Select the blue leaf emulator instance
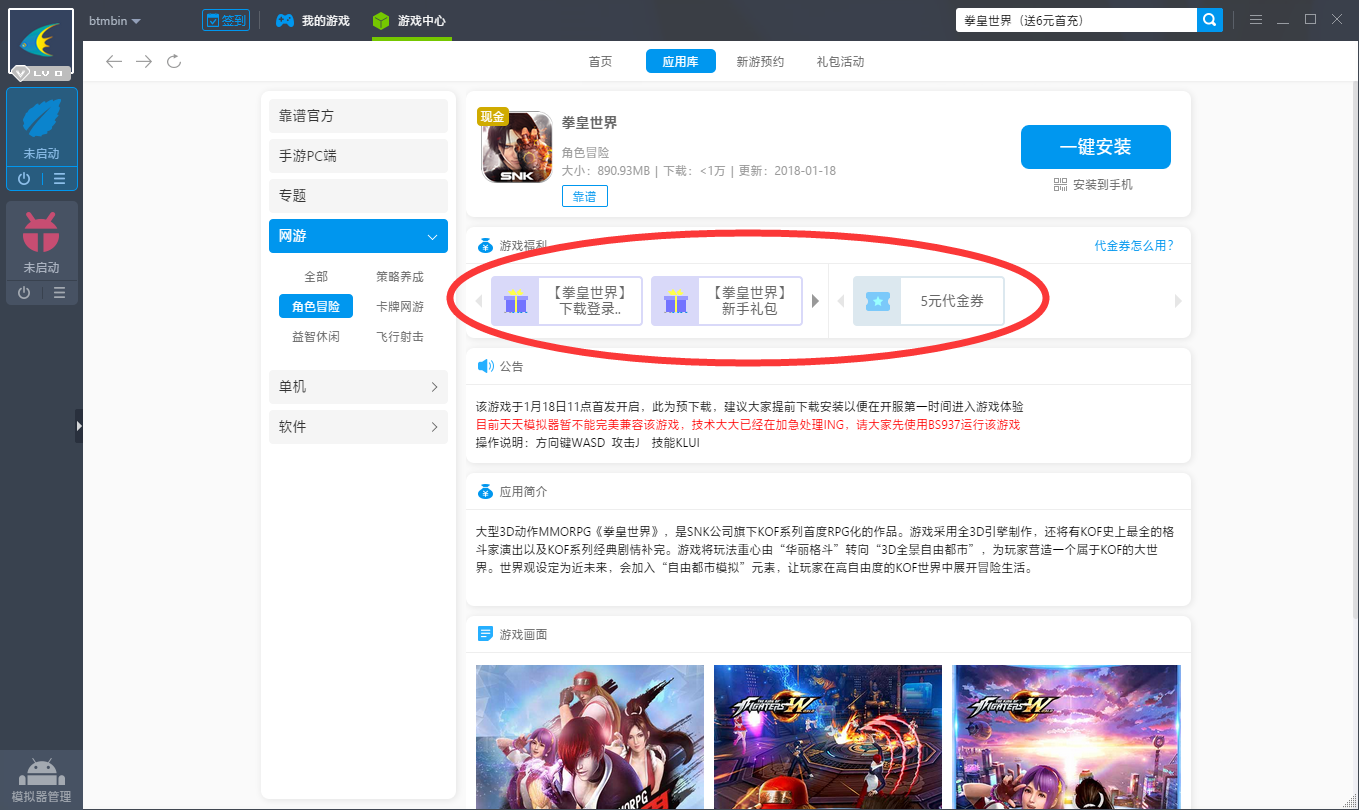The image size is (1359, 810). (x=41, y=128)
